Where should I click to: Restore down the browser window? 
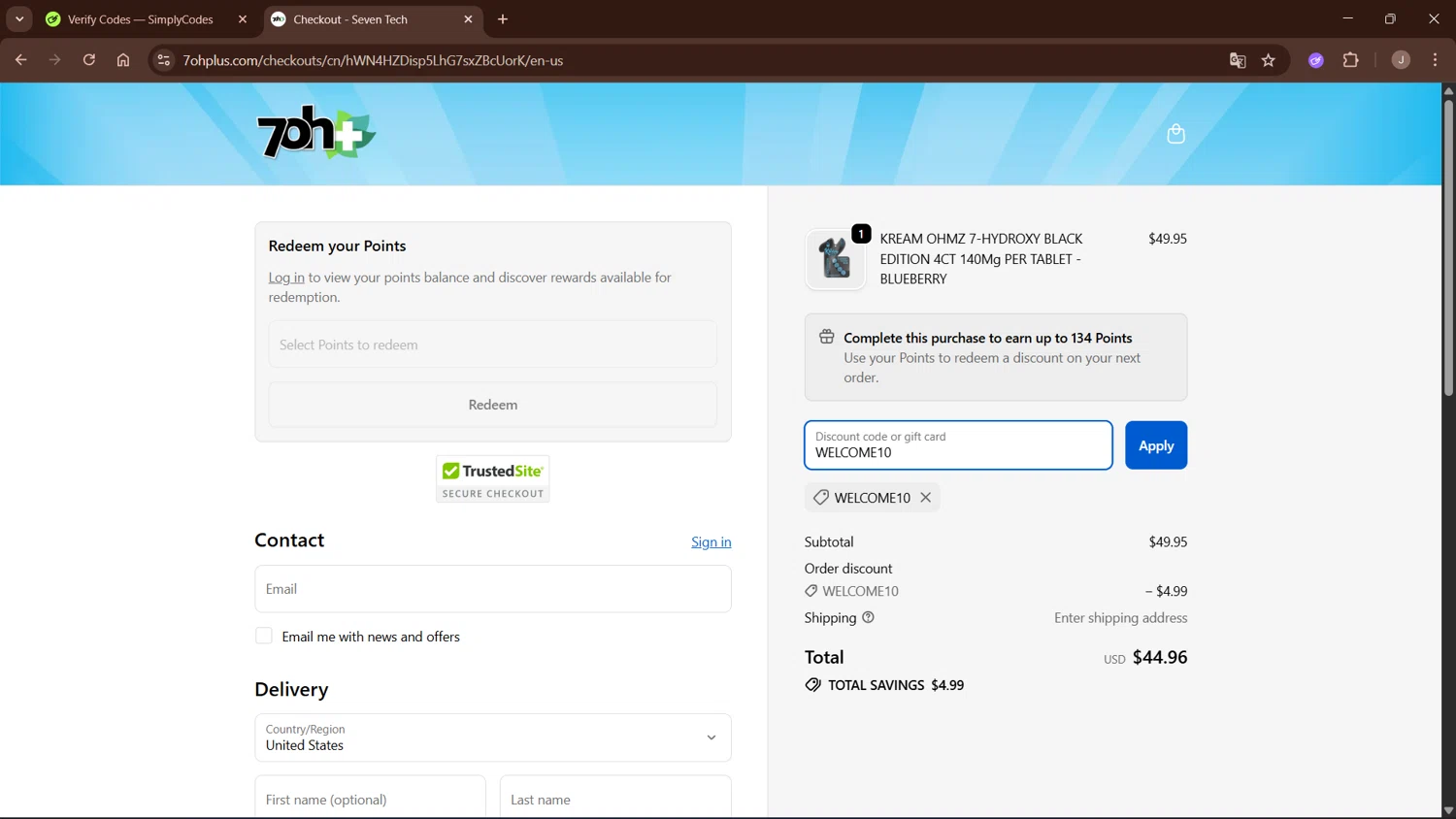point(1390,19)
